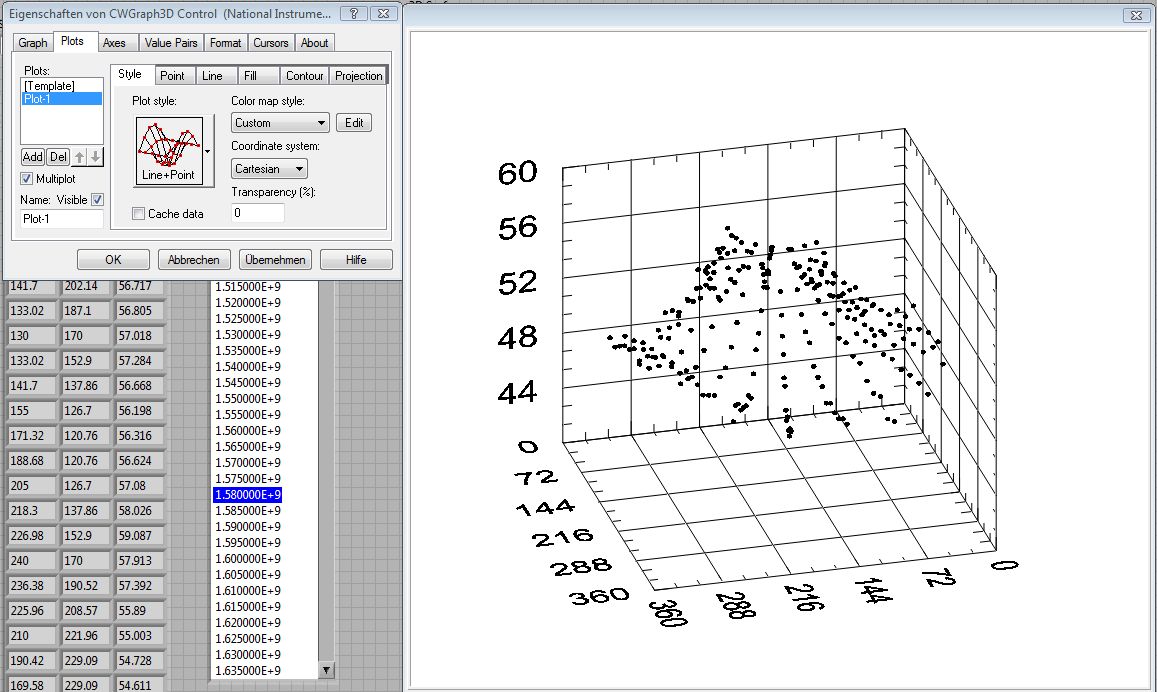Click the dialog's question mark help icon
The height and width of the screenshot is (692, 1157).
click(353, 14)
